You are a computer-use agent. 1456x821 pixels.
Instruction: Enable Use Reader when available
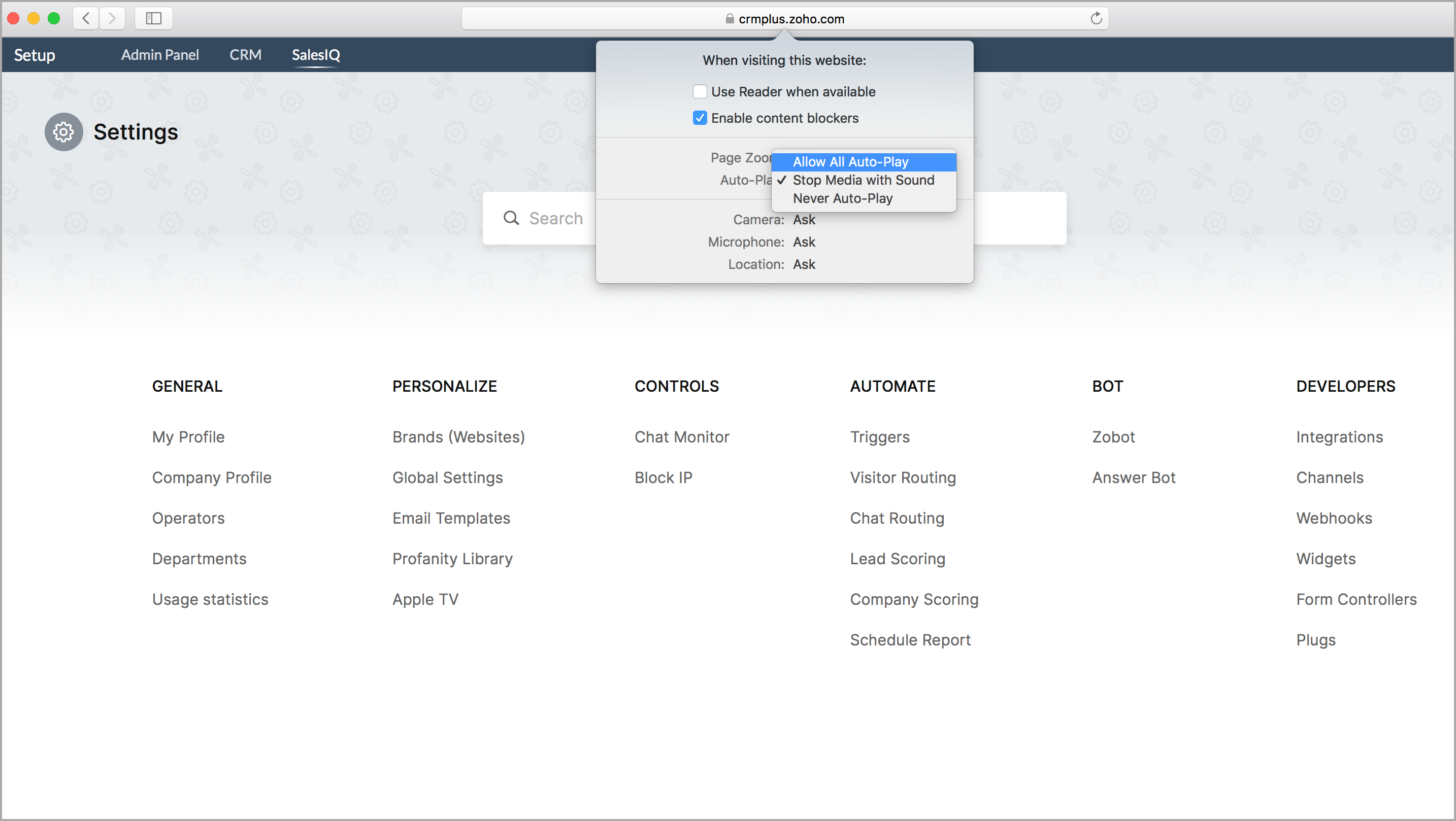(700, 91)
